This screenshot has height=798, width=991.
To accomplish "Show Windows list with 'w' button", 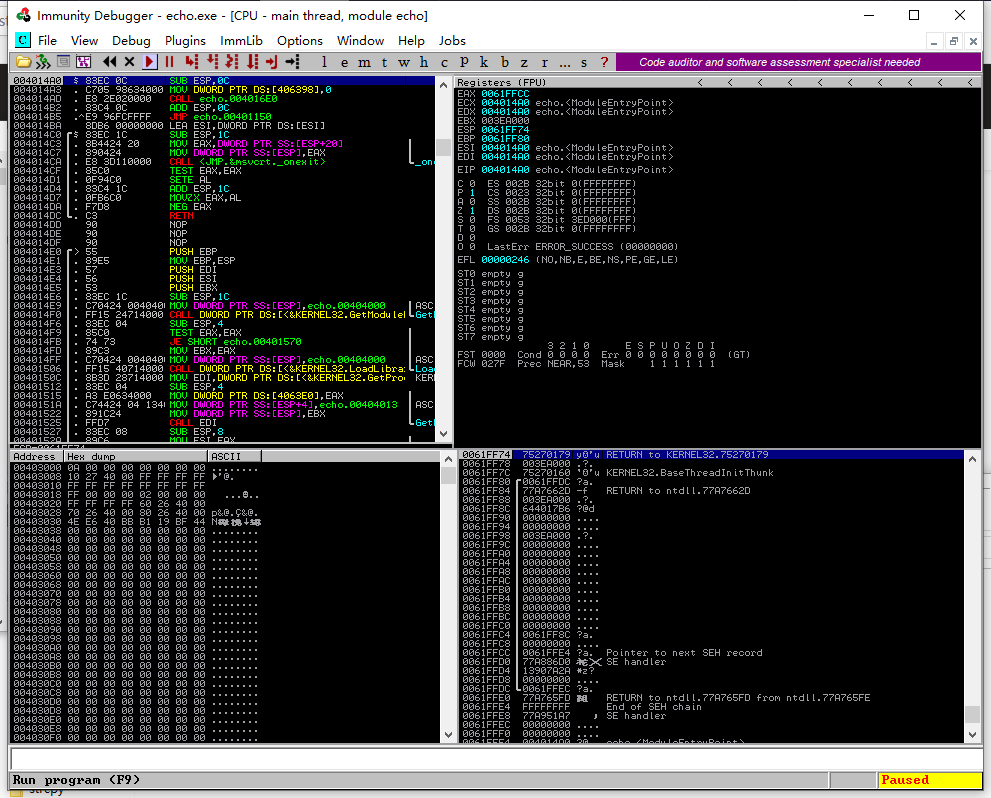I will tap(404, 62).
